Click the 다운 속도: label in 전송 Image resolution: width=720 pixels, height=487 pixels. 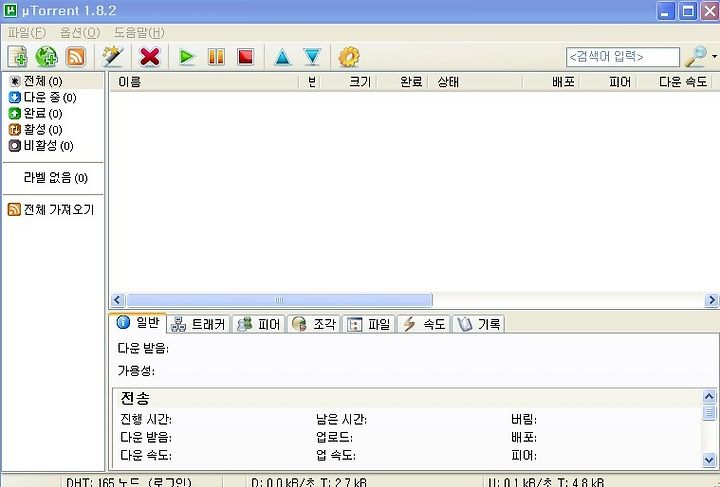coord(146,455)
